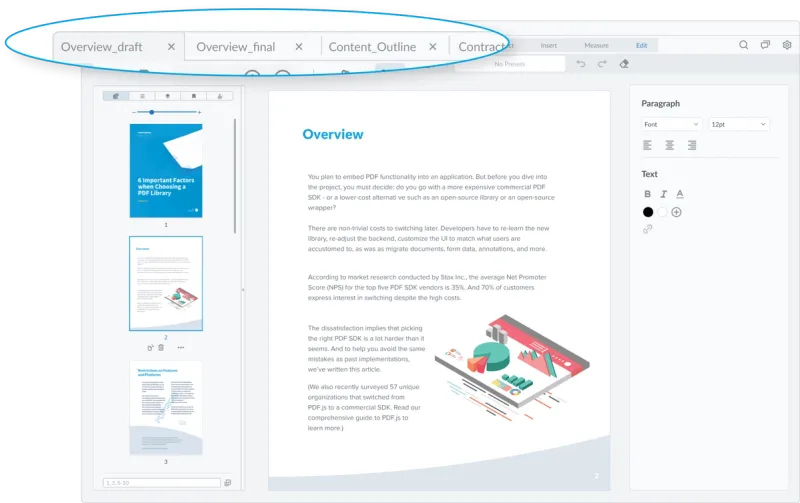Viewport: 800px width, 503px height.
Task: Align paragraph right
Action: 692,145
